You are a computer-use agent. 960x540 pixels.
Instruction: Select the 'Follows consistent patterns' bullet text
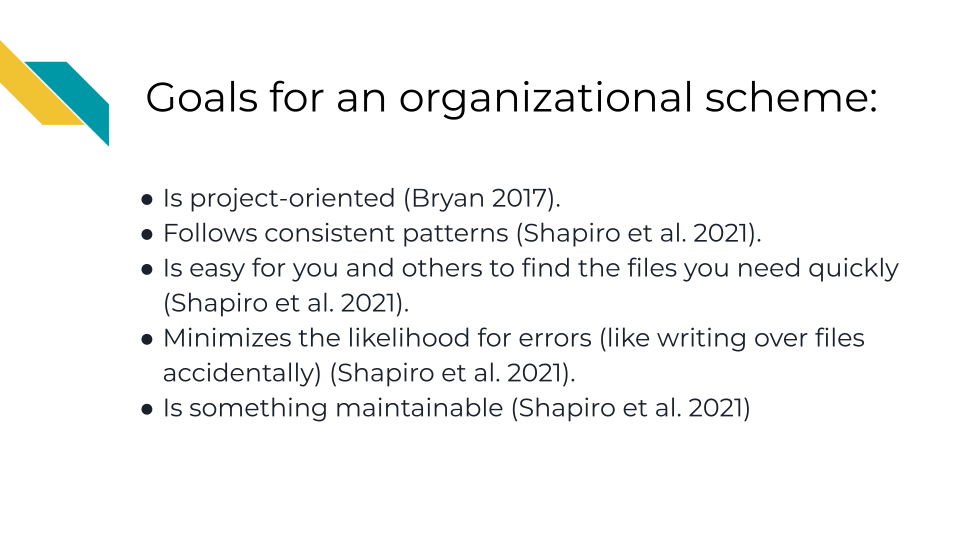[336, 233]
